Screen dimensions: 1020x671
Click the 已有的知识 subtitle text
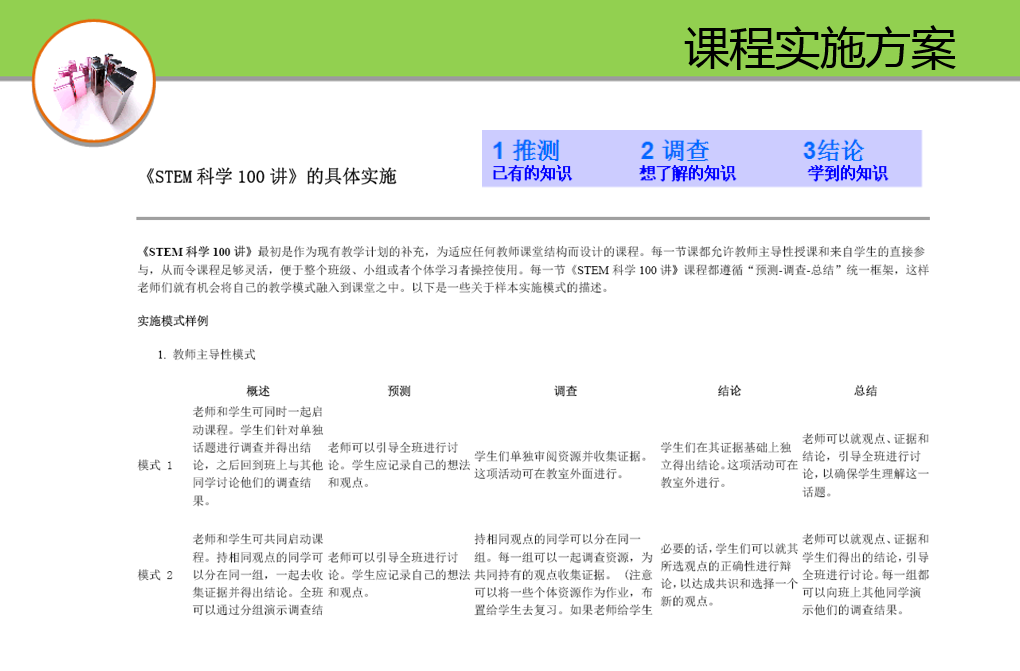532,174
